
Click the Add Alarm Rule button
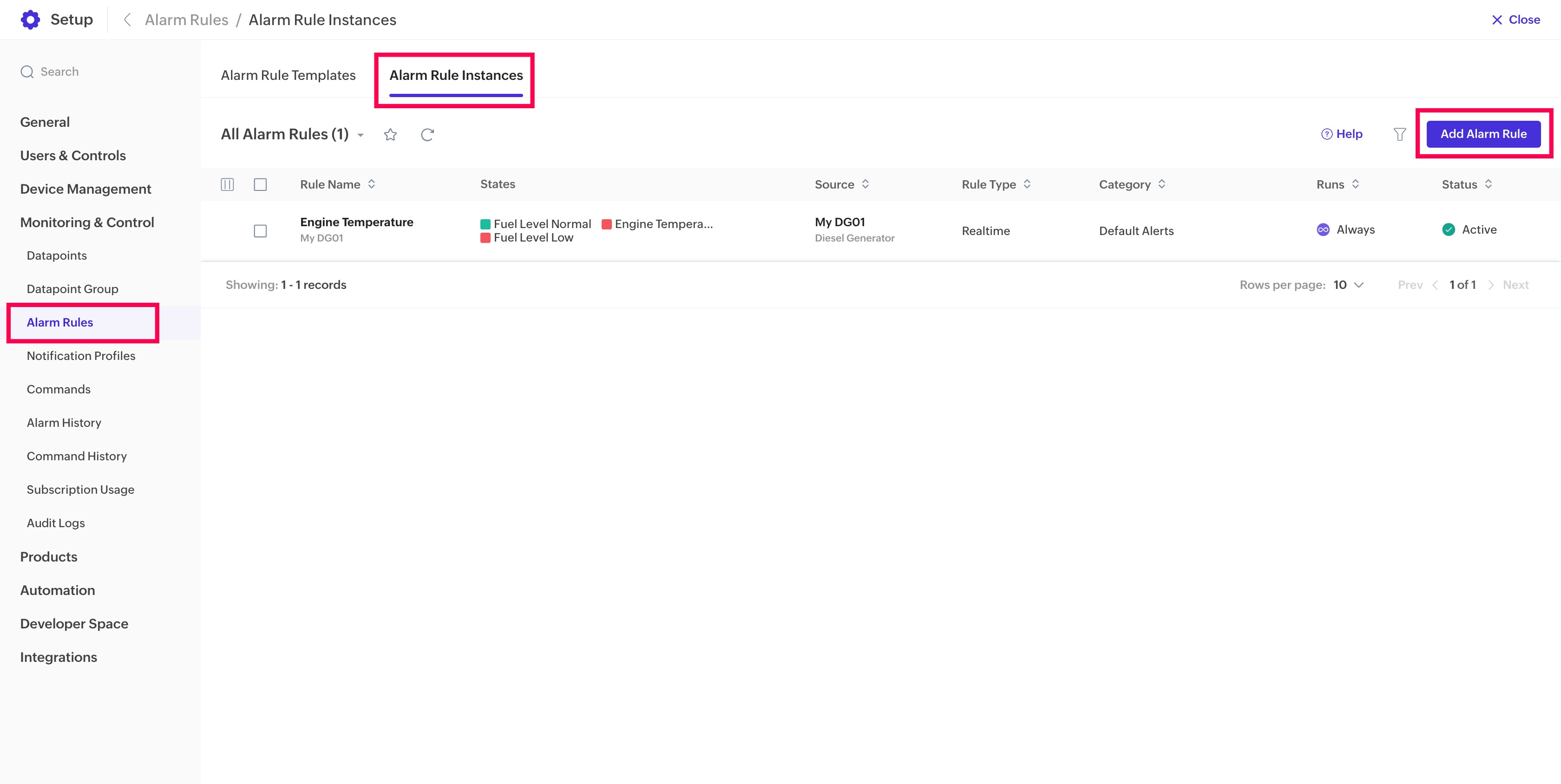click(x=1483, y=134)
